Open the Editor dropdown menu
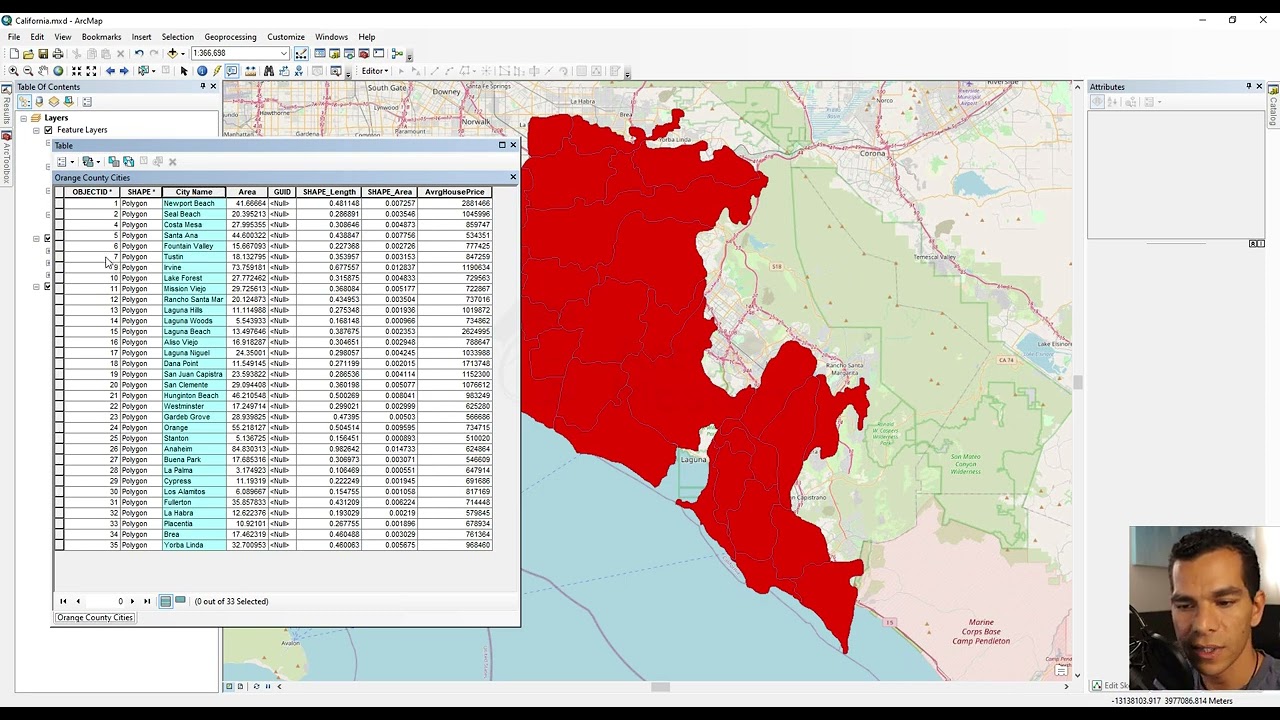Screen dimensions: 1280x720 tap(375, 71)
